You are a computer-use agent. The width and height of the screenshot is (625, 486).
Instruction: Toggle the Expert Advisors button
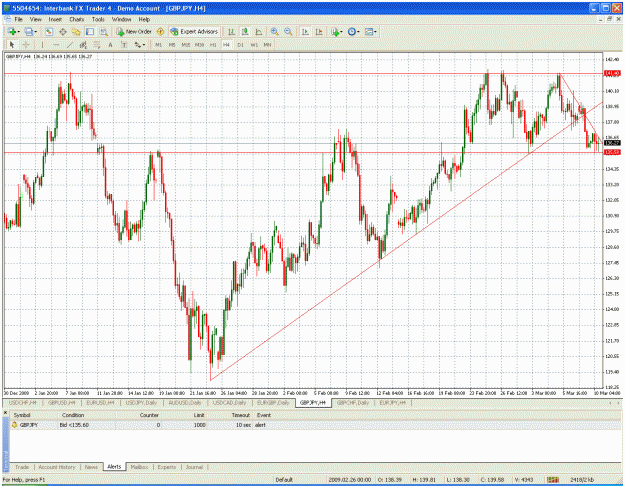pos(194,31)
